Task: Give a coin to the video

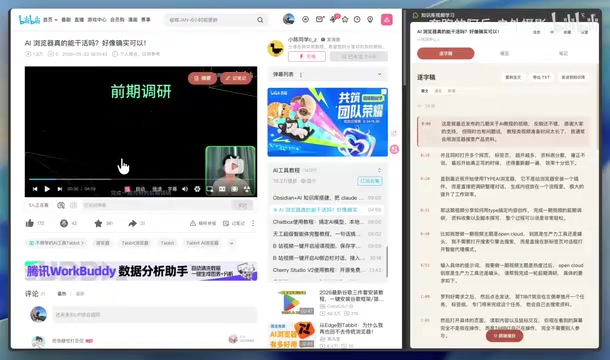Action: pyautogui.click(x=64, y=223)
